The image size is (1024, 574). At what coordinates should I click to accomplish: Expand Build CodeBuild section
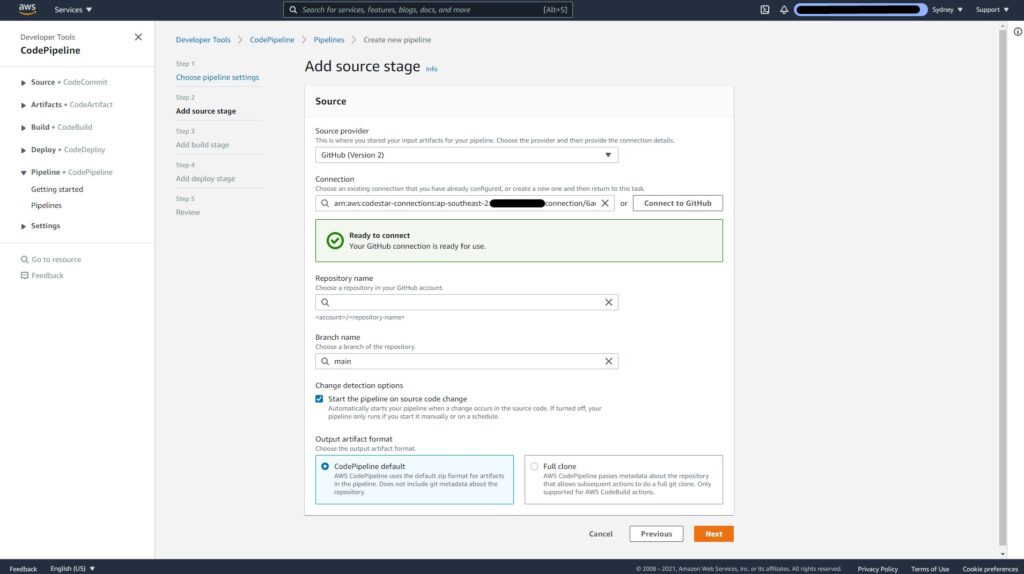click(x=24, y=128)
